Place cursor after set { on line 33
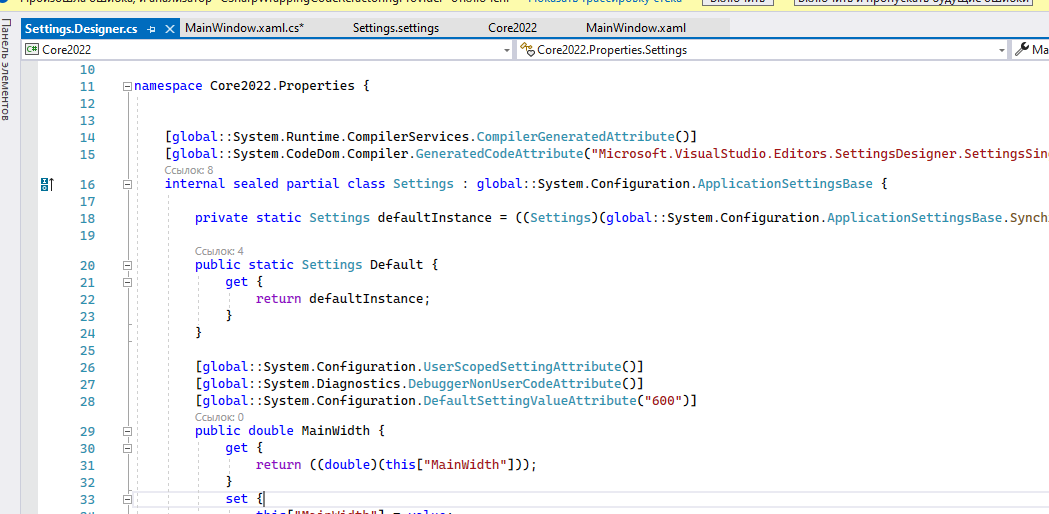 pyautogui.click(x=265, y=499)
